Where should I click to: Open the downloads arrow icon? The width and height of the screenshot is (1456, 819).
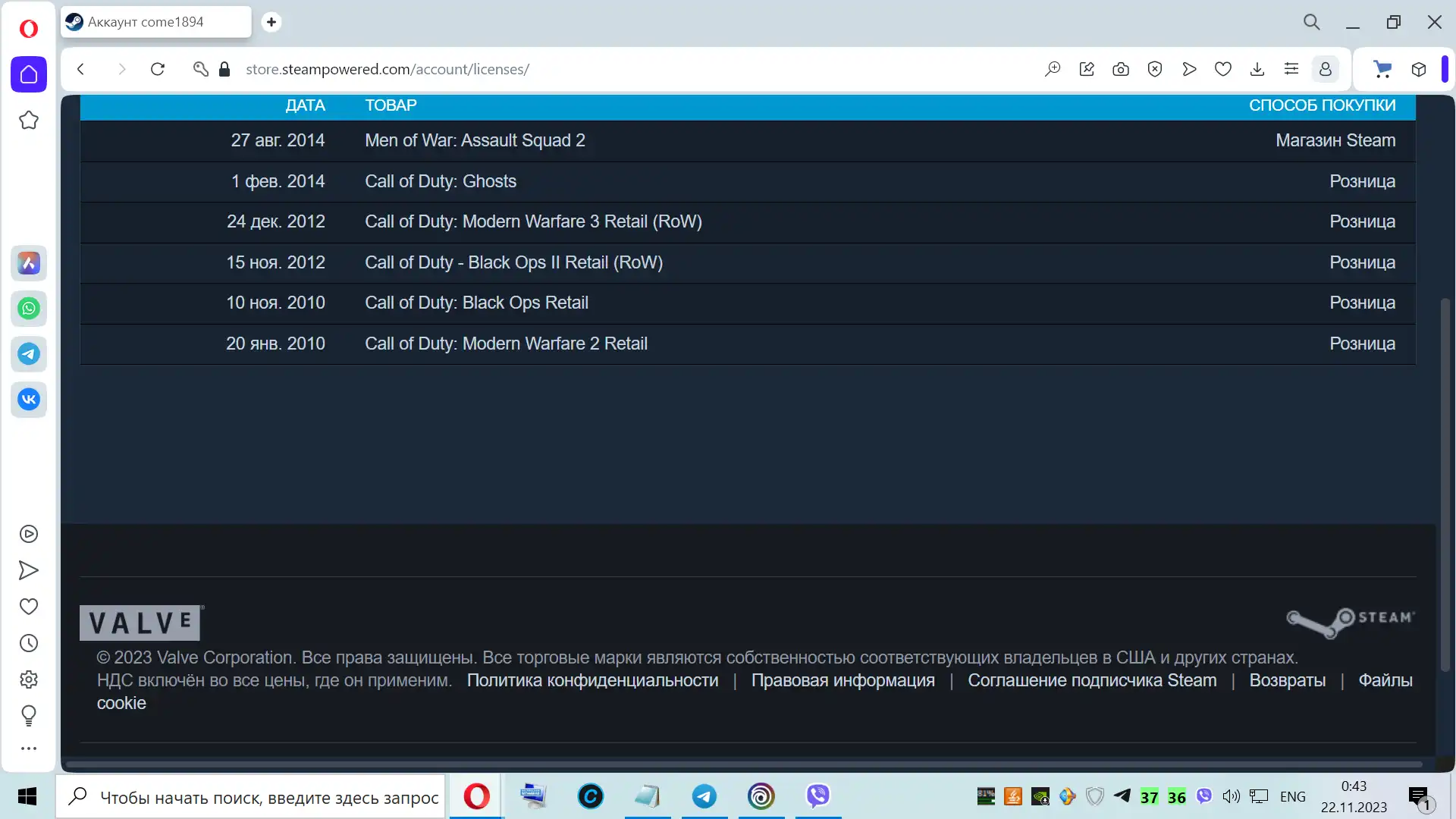point(1257,69)
